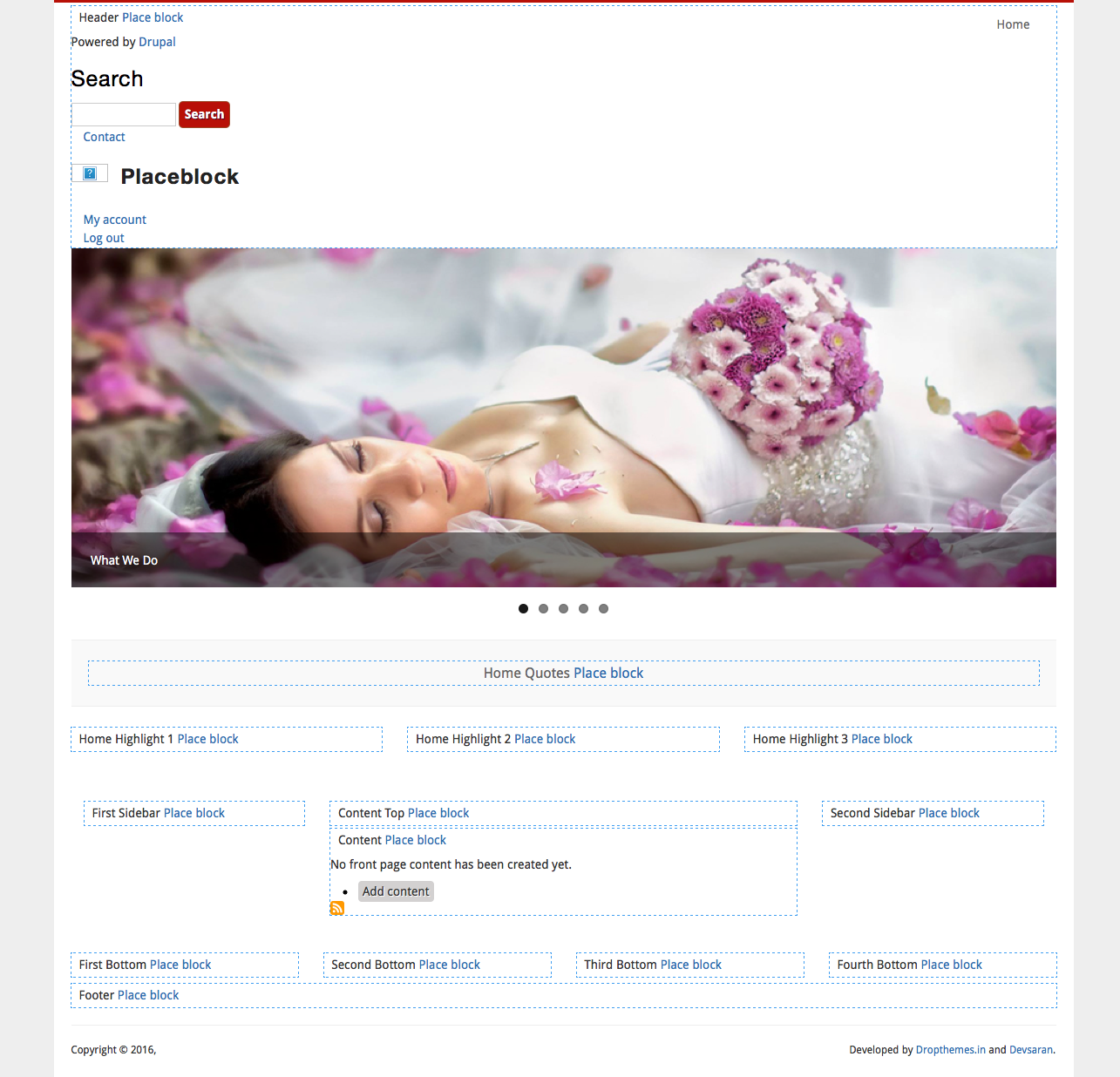
Task: Click the Placeblock site name
Action: coord(180,177)
